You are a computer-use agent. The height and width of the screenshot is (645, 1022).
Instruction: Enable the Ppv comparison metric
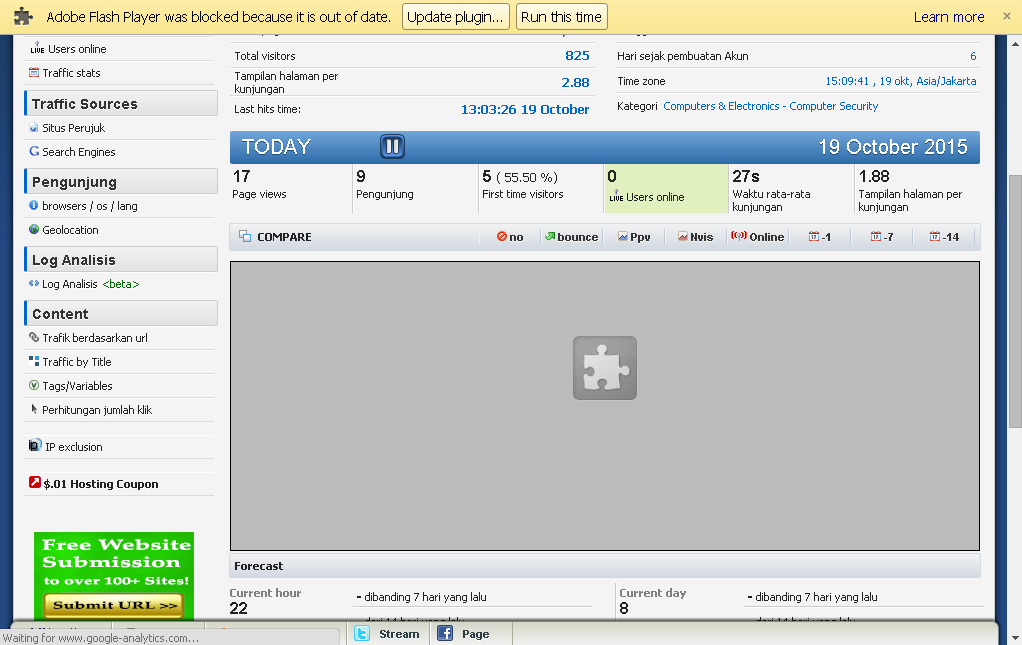(x=634, y=236)
